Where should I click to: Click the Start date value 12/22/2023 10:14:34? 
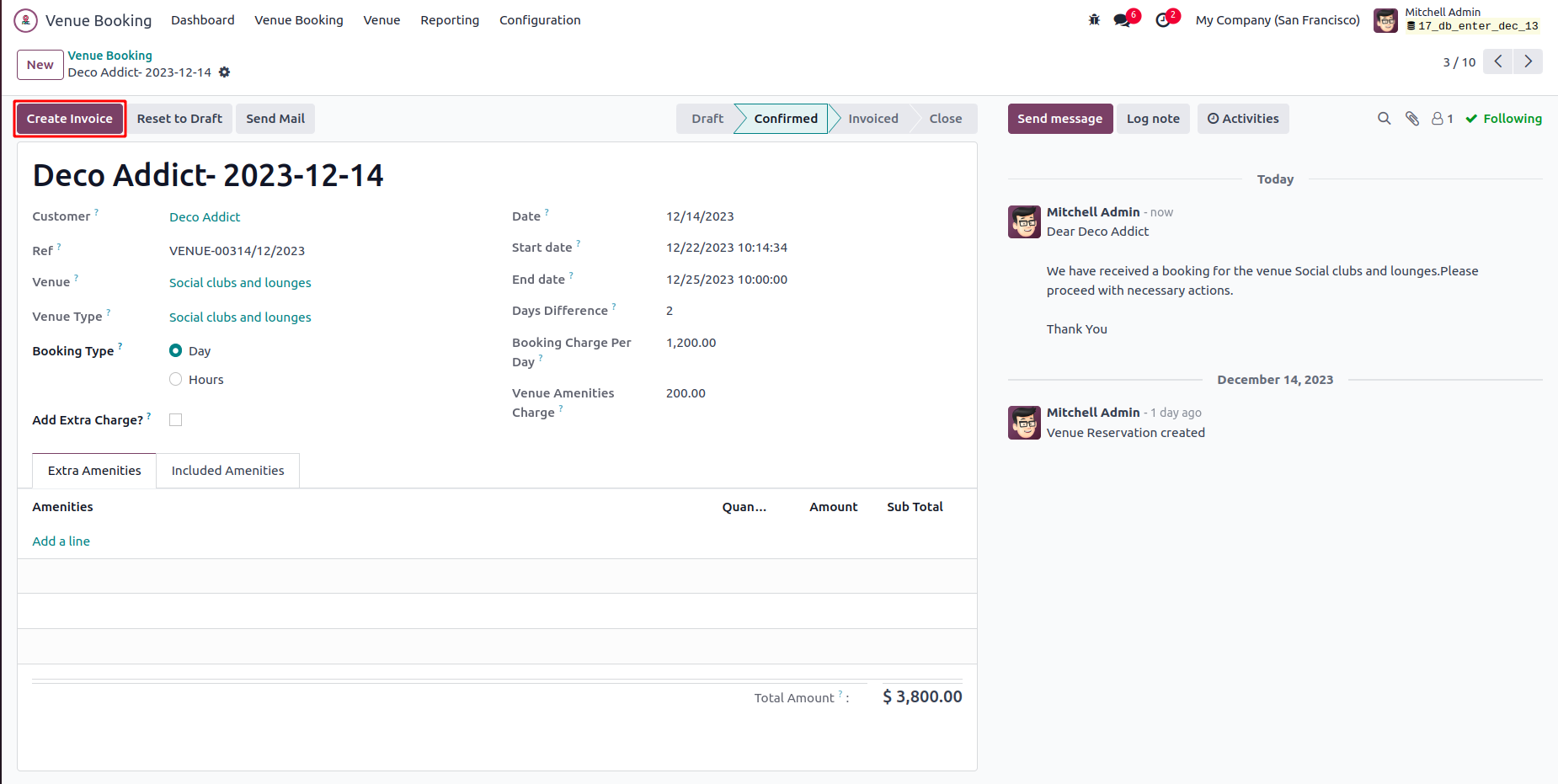tap(727, 248)
